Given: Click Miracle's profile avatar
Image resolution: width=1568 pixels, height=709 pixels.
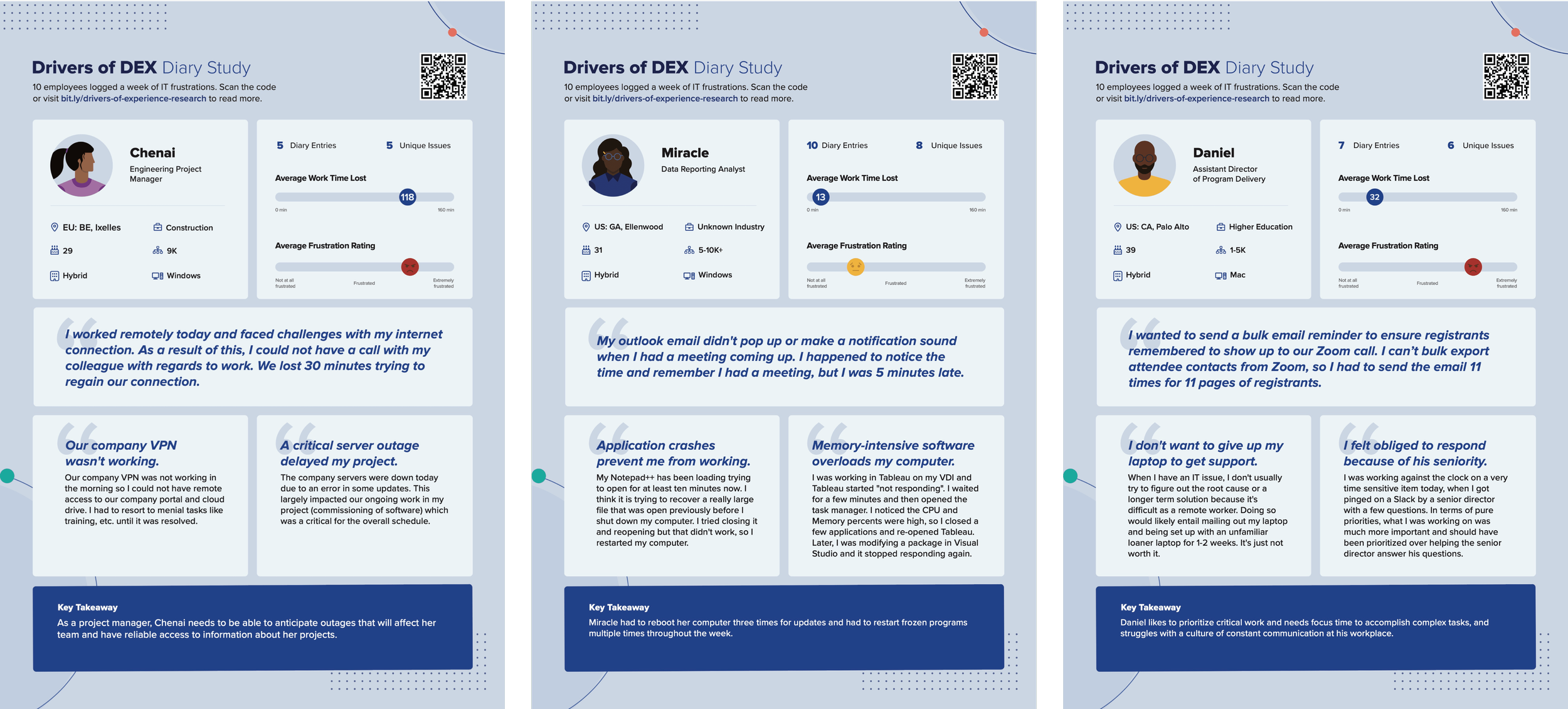Looking at the screenshot, I should click(x=613, y=165).
